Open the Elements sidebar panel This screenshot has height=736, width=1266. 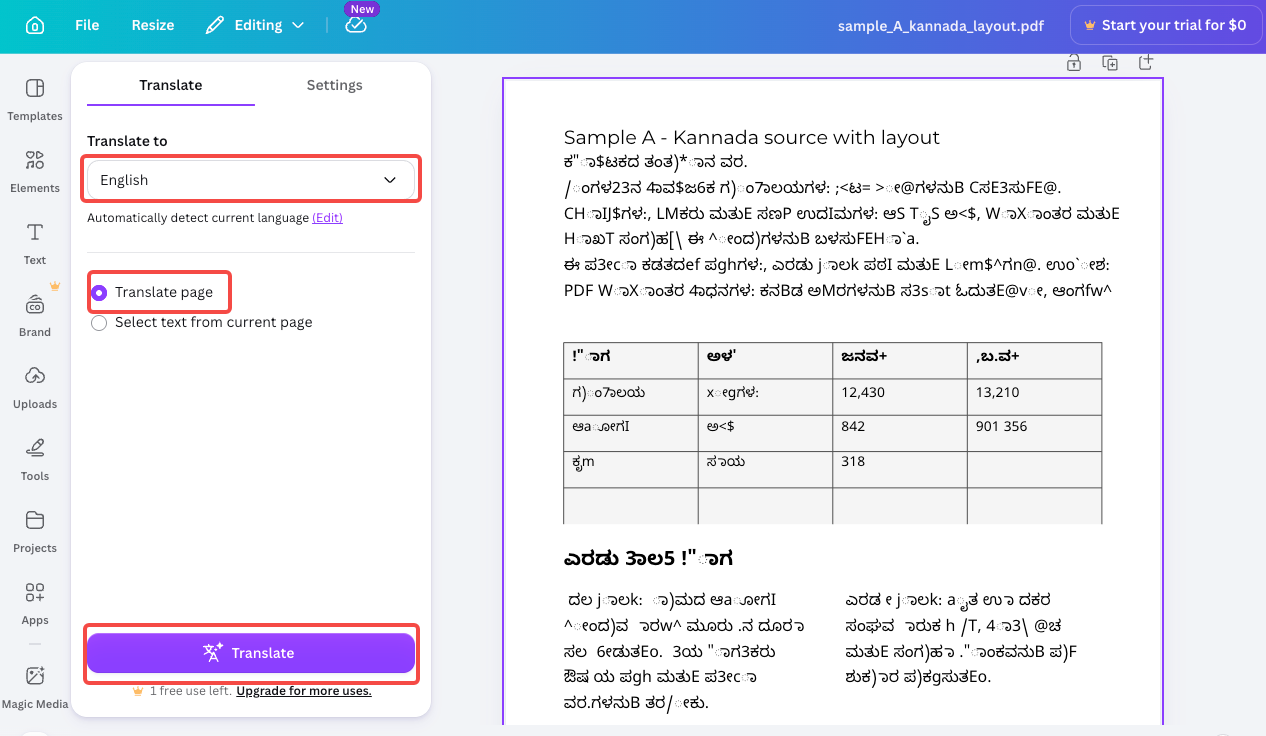[x=35, y=171]
